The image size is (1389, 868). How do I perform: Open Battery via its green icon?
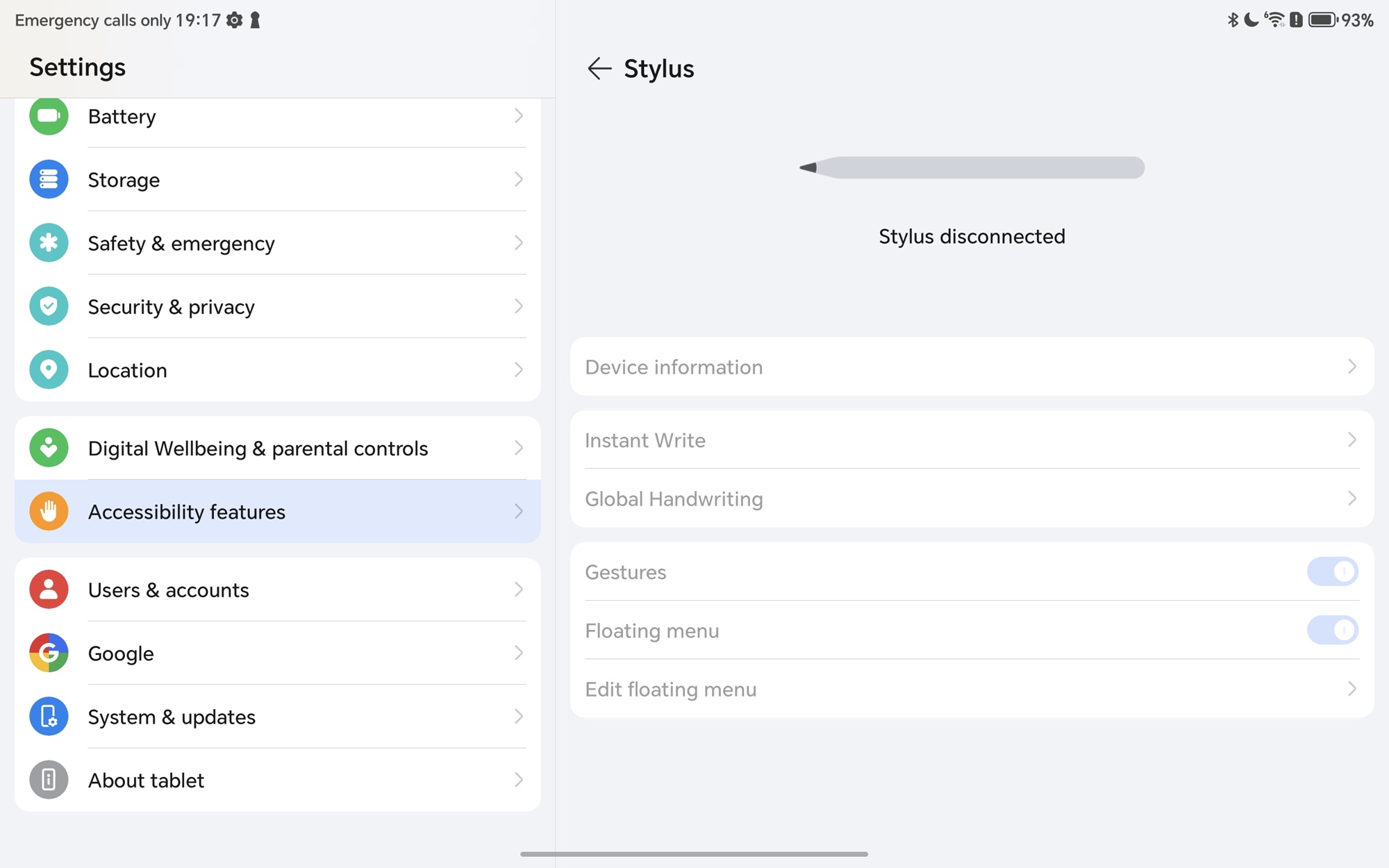point(49,116)
